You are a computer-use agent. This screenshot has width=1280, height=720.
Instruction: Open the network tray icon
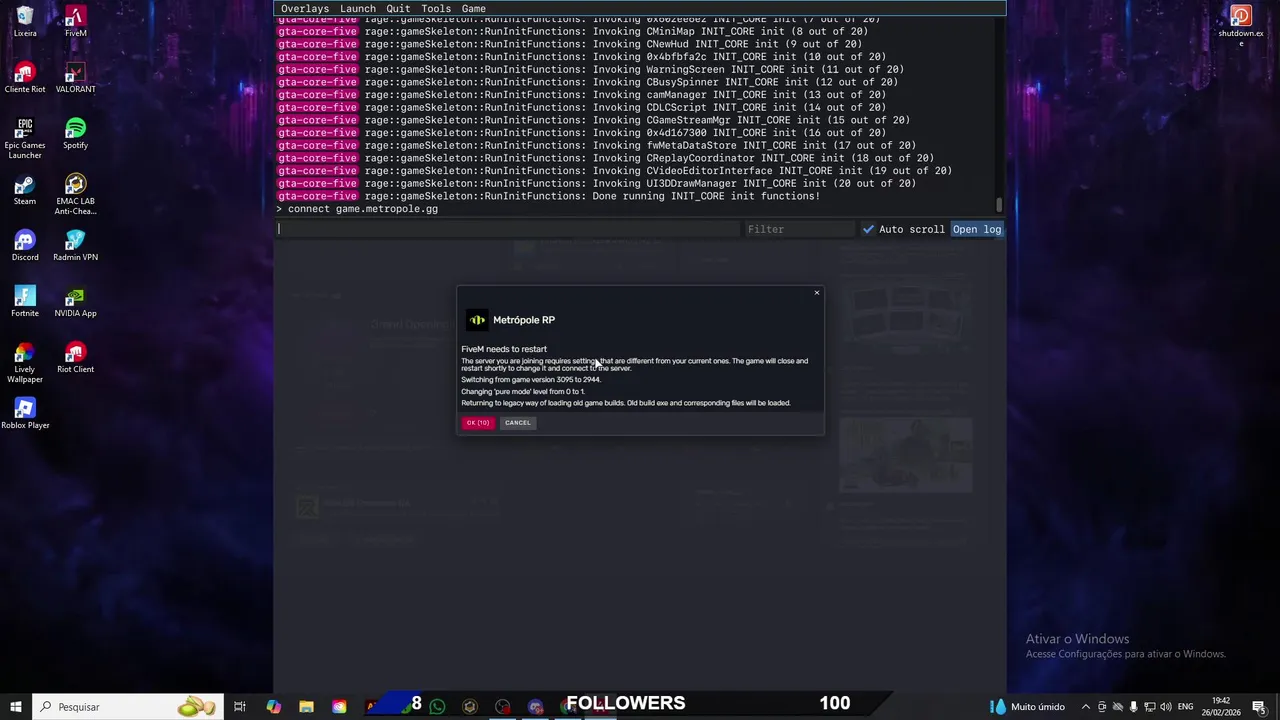[x=1150, y=707]
